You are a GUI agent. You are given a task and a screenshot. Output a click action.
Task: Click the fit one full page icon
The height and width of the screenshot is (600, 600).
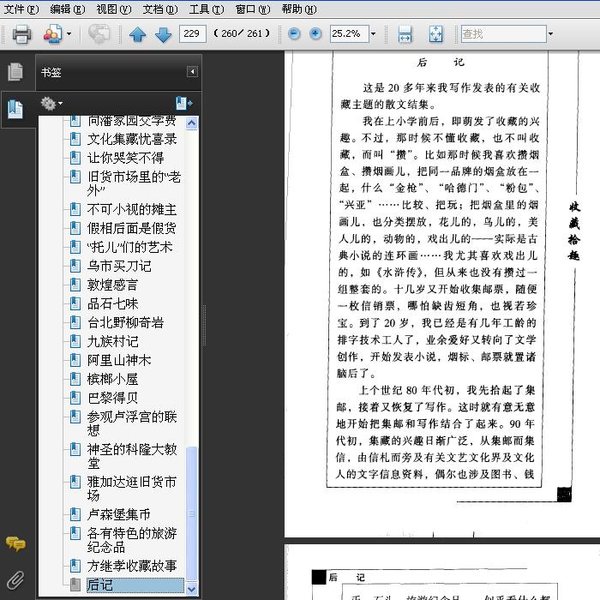tap(436, 34)
